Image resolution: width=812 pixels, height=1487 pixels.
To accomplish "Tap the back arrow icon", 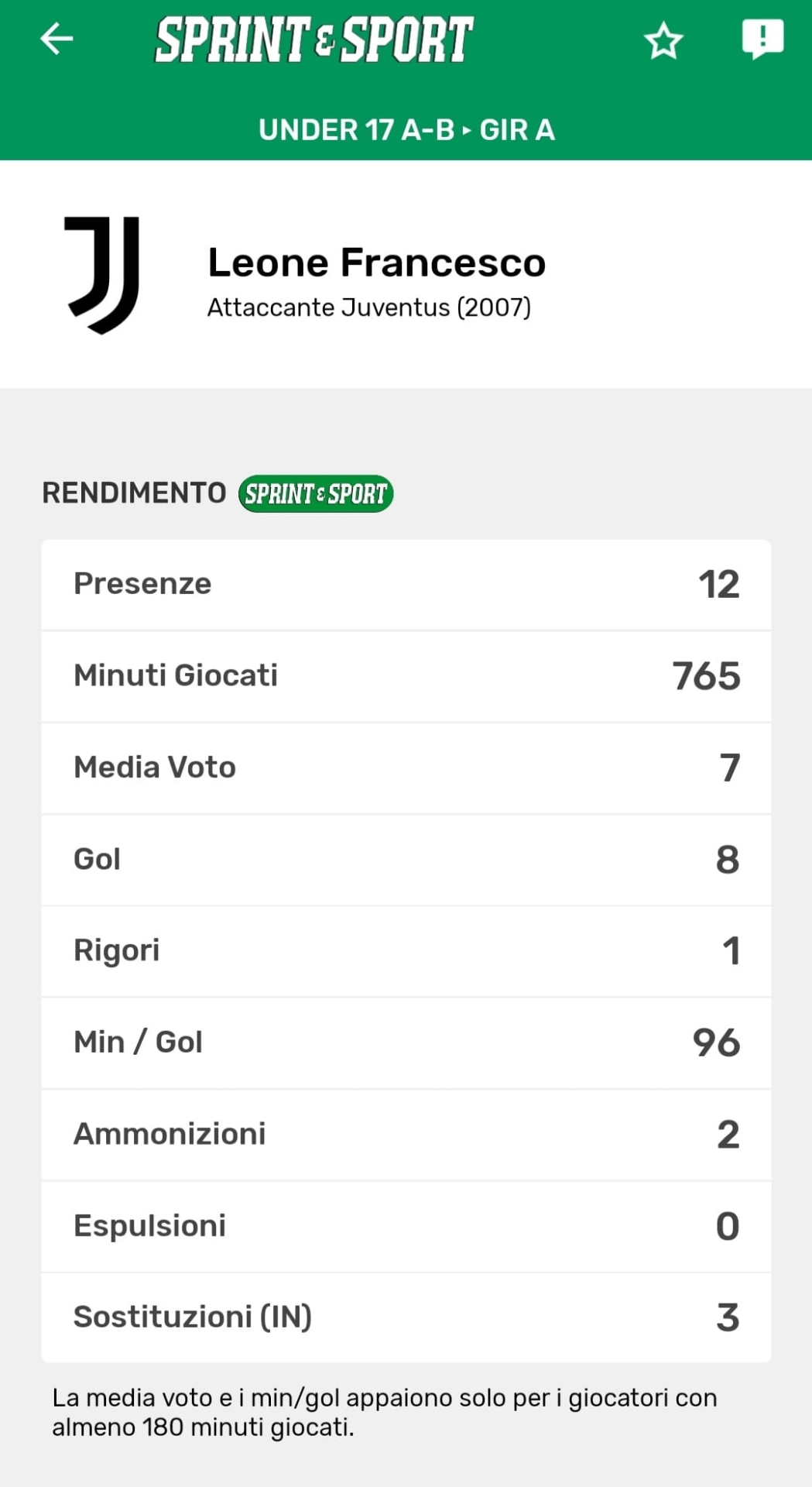I will (57, 39).
